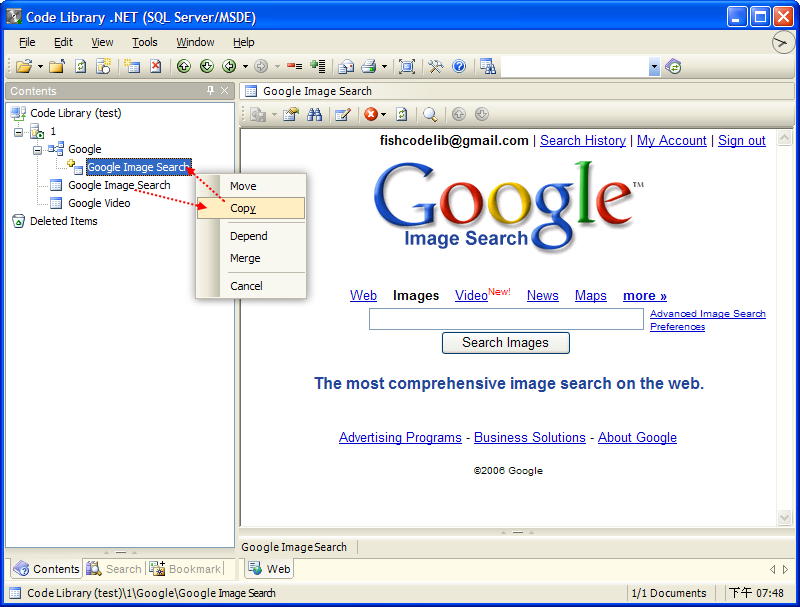The height and width of the screenshot is (607, 800).
Task: Click the blue help question mark icon
Action: pyautogui.click(x=459, y=67)
